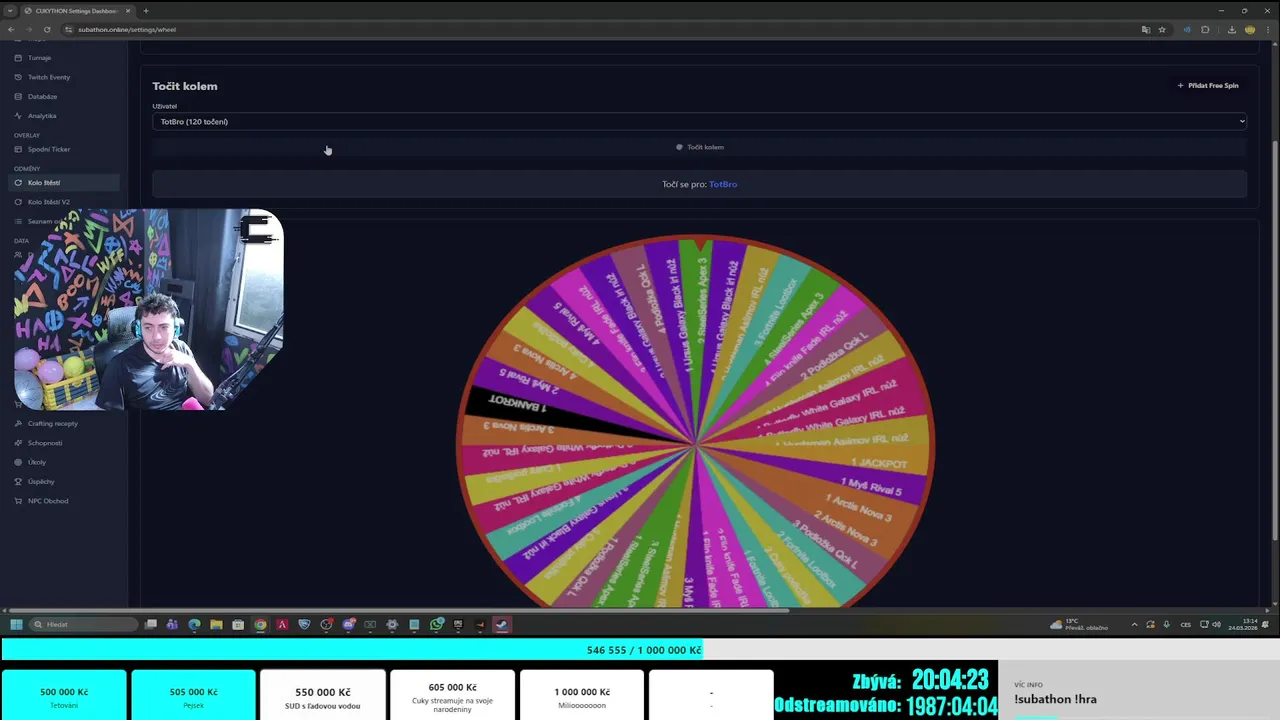Open the browser downloads icon
This screenshot has width=1280, height=720.
[1232, 29]
